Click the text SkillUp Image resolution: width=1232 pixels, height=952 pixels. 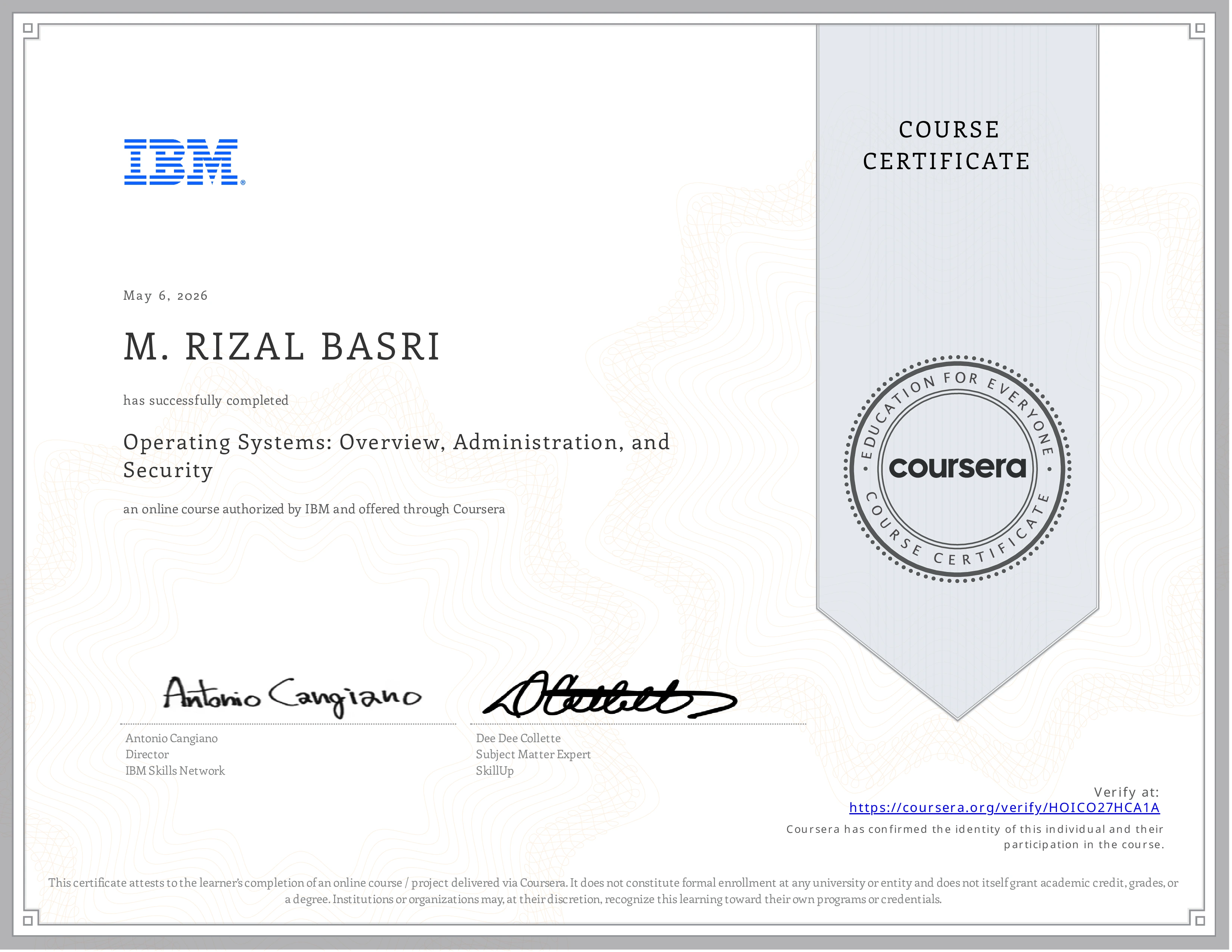click(495, 771)
